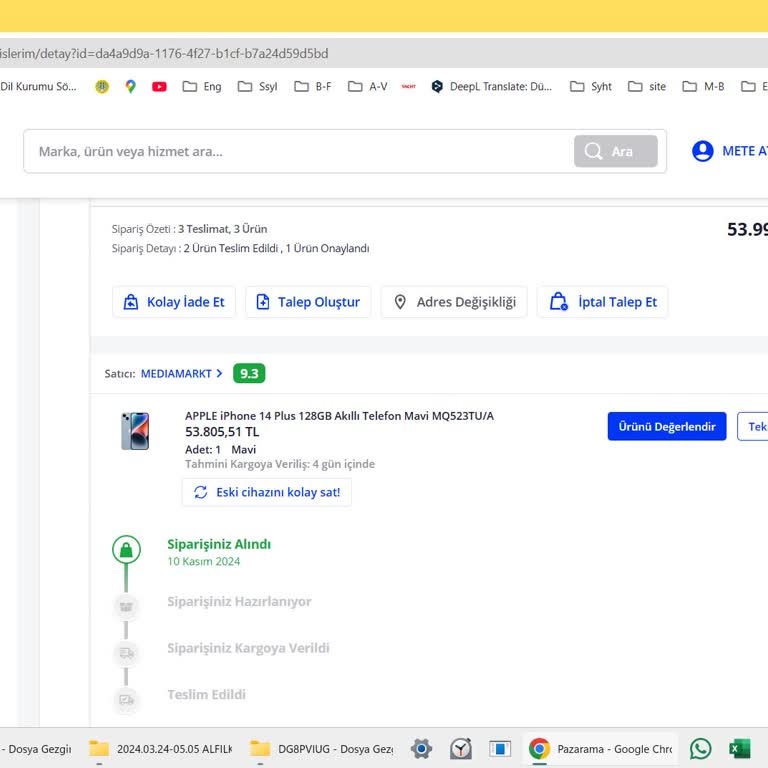Open the user profile avatar icon
Screen dimensions: 768x768
click(702, 151)
